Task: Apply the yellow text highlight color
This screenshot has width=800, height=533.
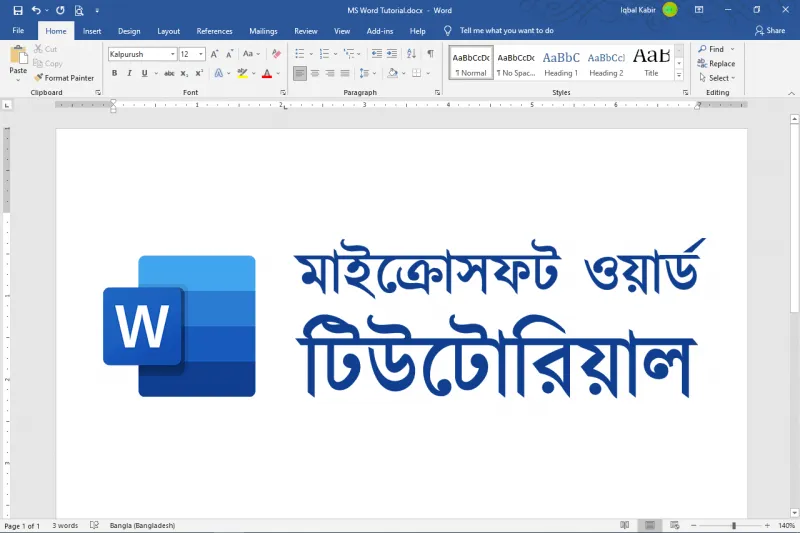Action: click(242, 73)
